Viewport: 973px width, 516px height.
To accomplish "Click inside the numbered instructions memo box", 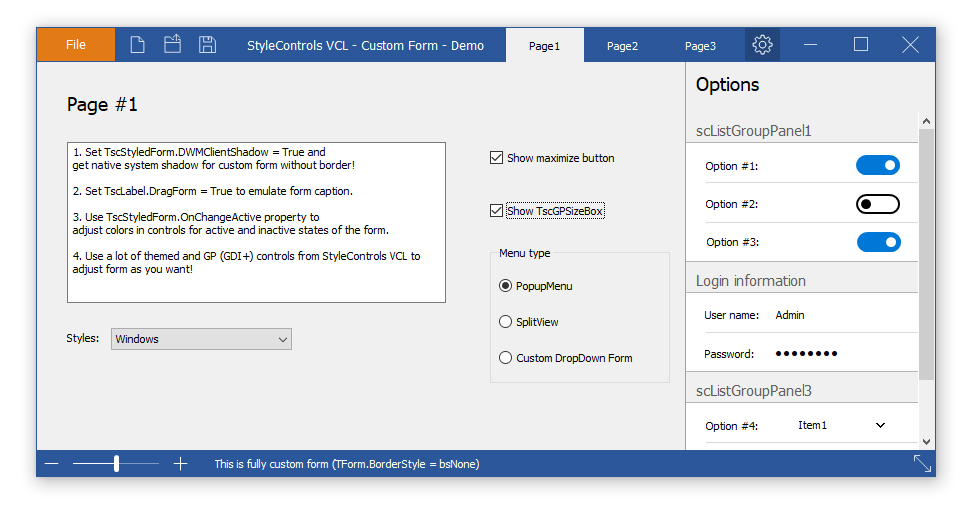I will click(256, 223).
